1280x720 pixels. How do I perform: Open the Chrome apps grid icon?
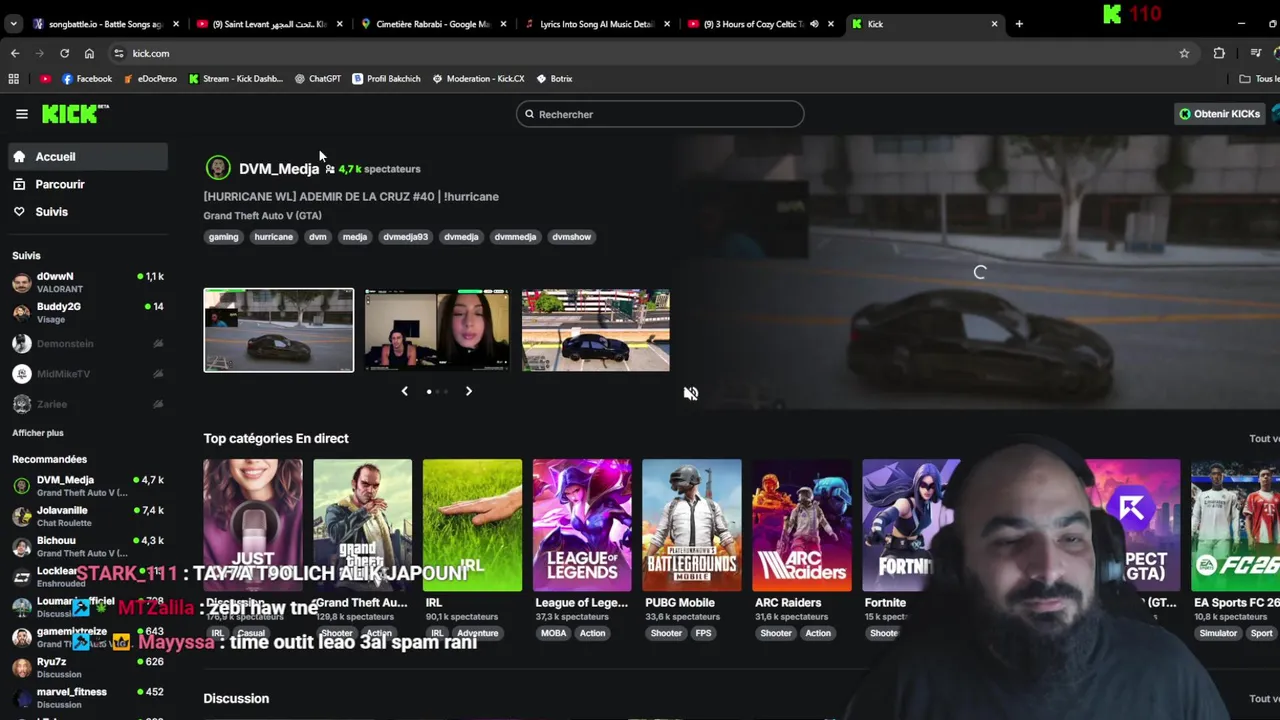14,78
